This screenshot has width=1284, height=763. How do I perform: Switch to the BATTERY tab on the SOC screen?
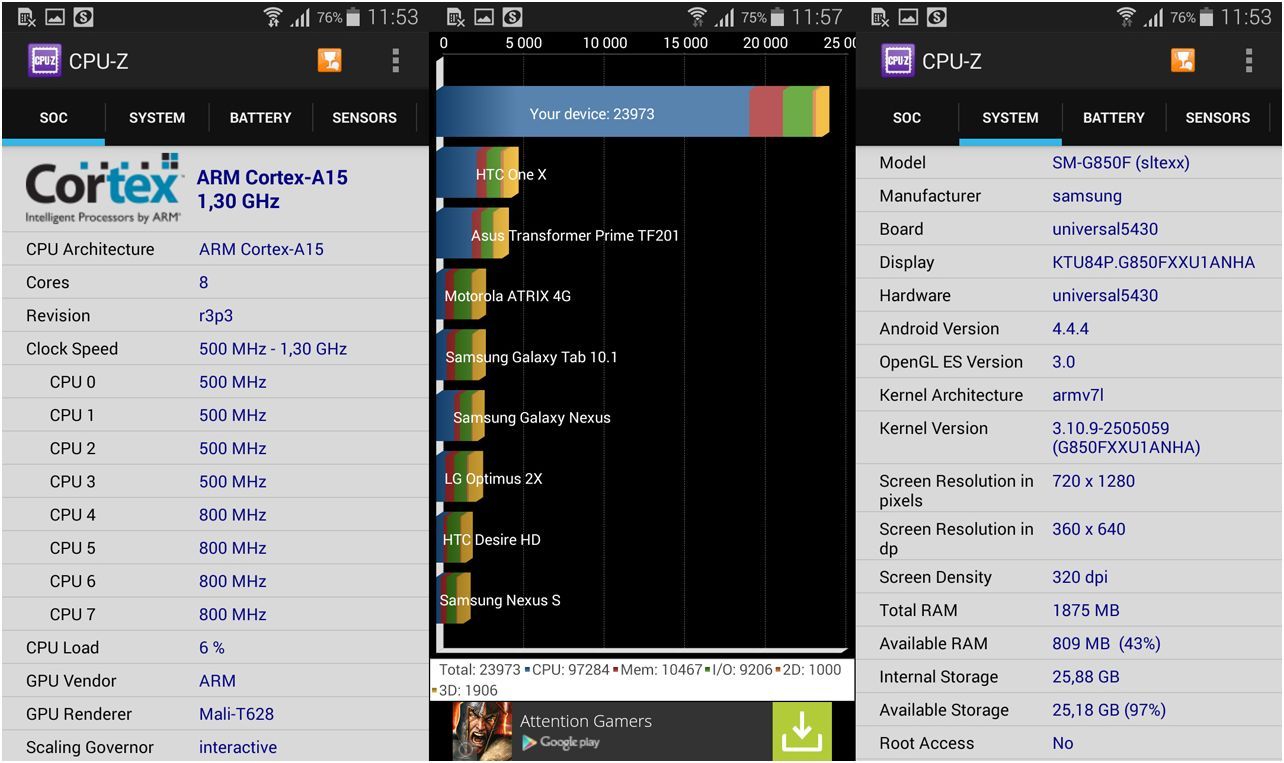point(260,118)
